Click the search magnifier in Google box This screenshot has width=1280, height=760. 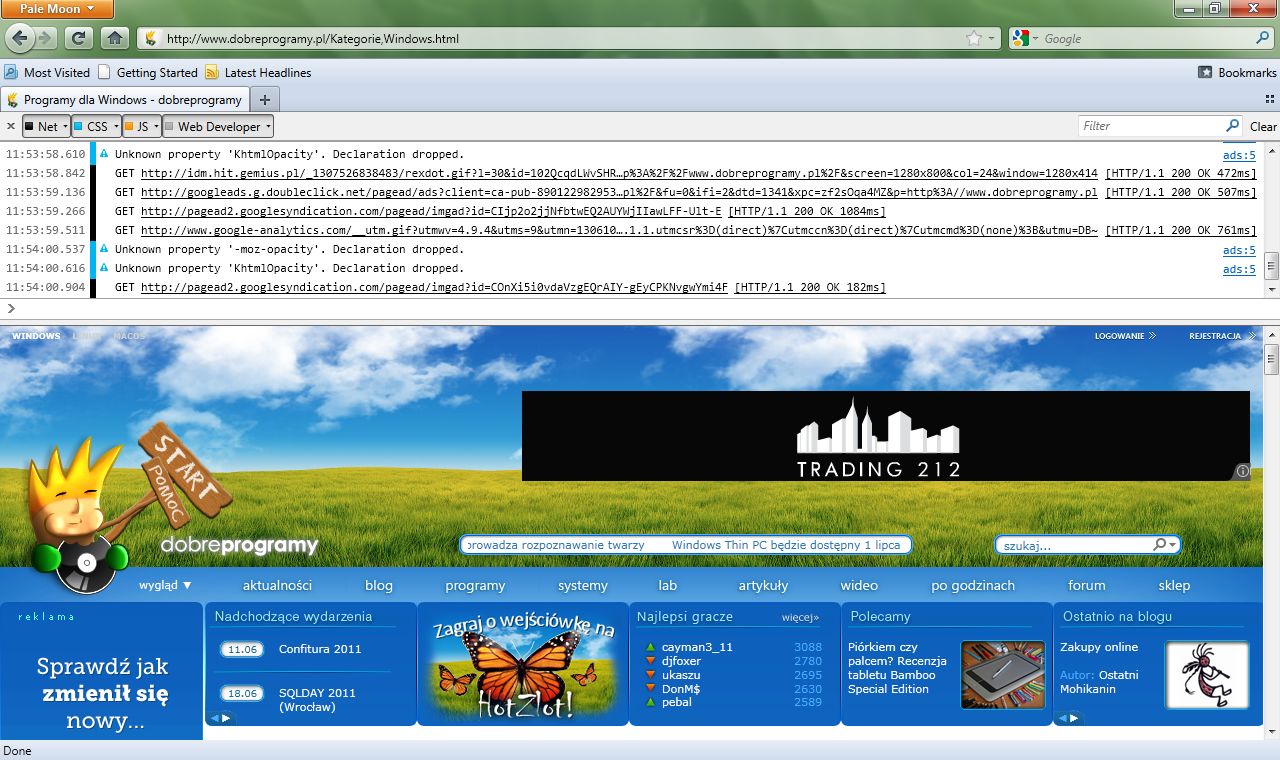[x=1263, y=38]
